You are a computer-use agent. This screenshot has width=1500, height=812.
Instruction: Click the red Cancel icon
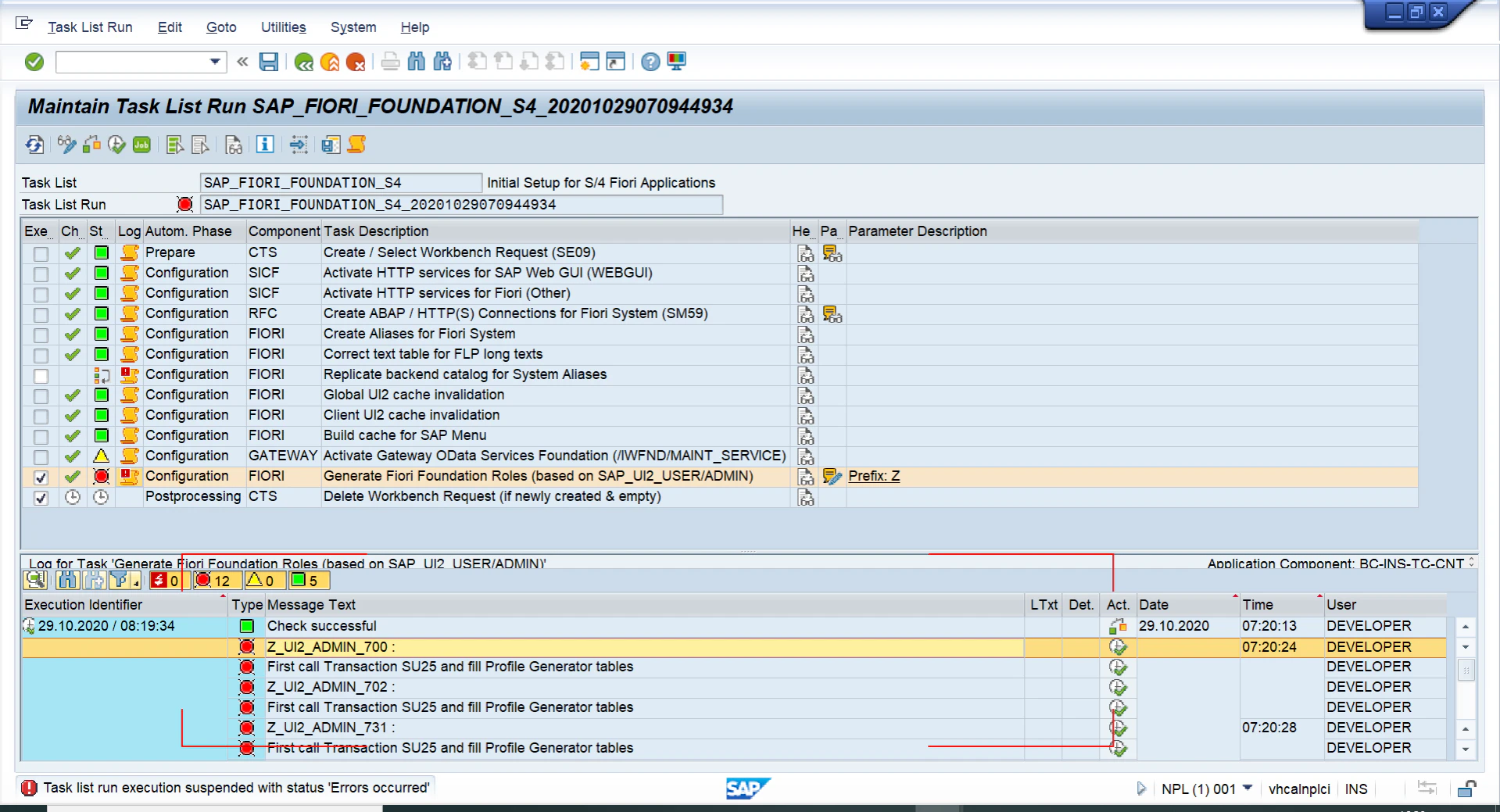(356, 63)
